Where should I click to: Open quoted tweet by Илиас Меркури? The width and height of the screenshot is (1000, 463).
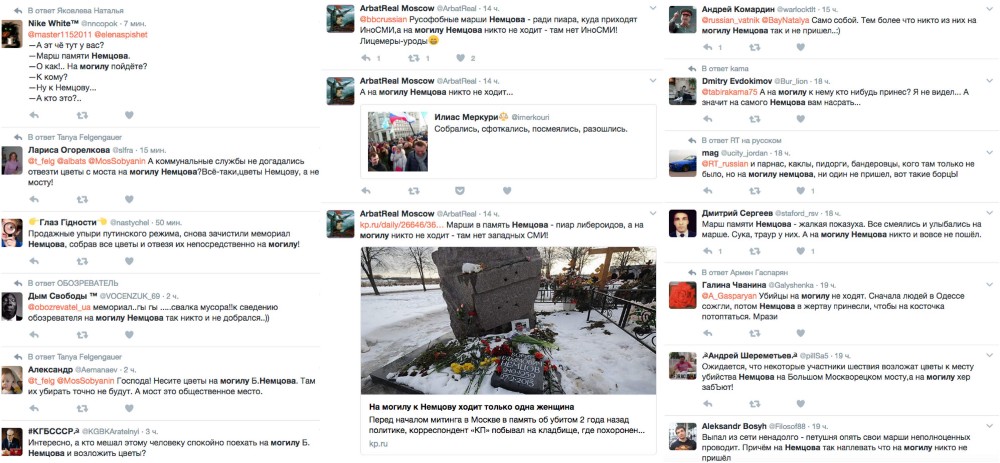point(508,141)
